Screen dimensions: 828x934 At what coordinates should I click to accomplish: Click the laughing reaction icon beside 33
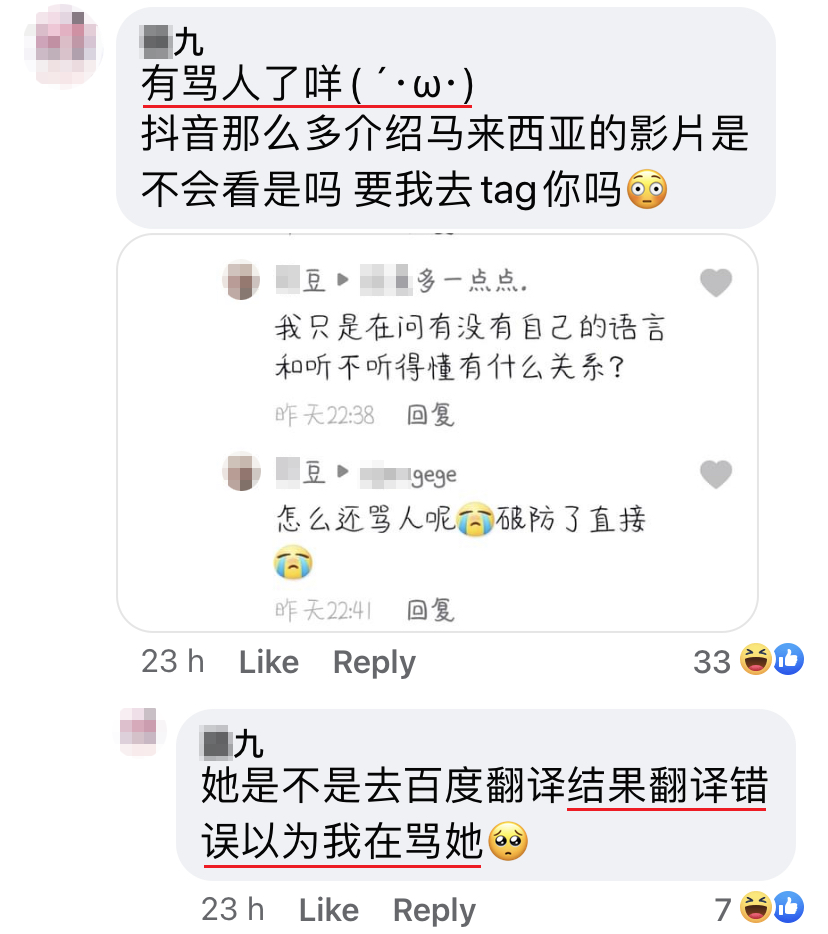point(755,660)
